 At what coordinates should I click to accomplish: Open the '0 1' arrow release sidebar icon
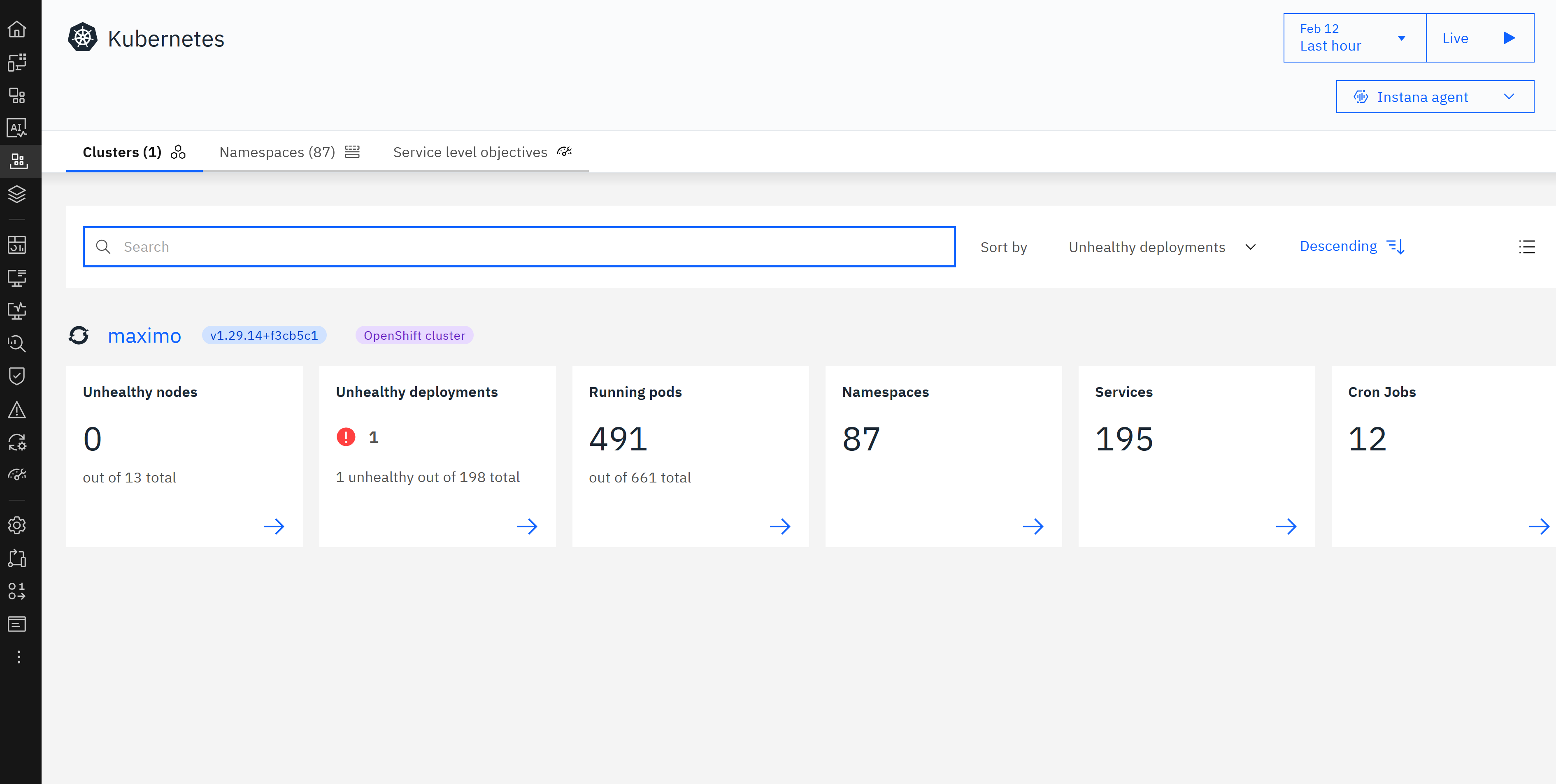click(x=17, y=591)
